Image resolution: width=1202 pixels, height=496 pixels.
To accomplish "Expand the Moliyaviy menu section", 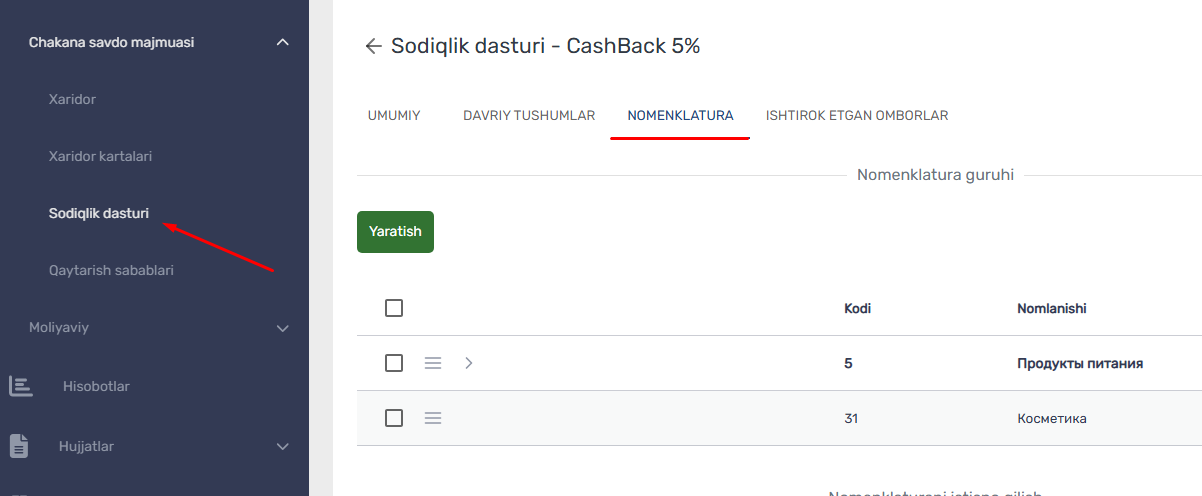I will tap(282, 328).
